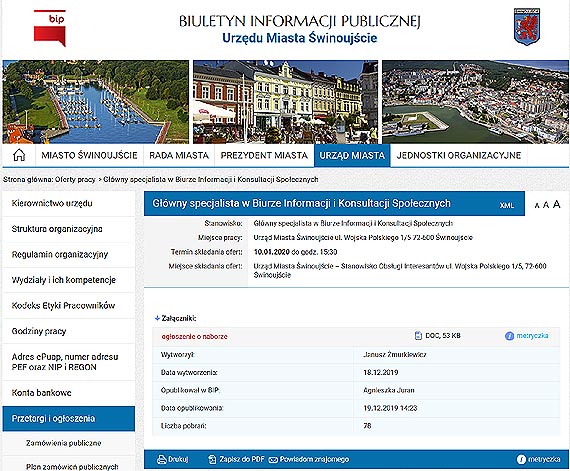Click info icon beside attachment metryczka

(x=509, y=336)
